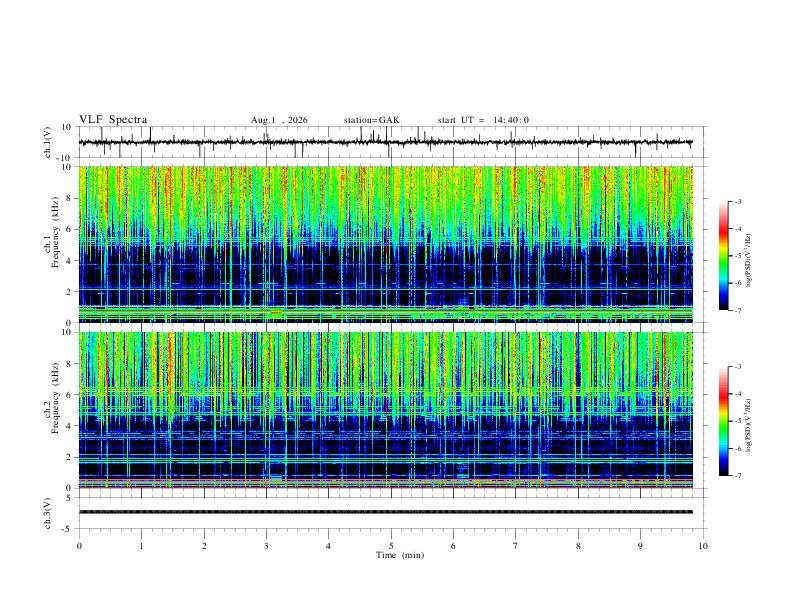Click the 10 minute tick label on time axis

pyautogui.click(x=703, y=546)
